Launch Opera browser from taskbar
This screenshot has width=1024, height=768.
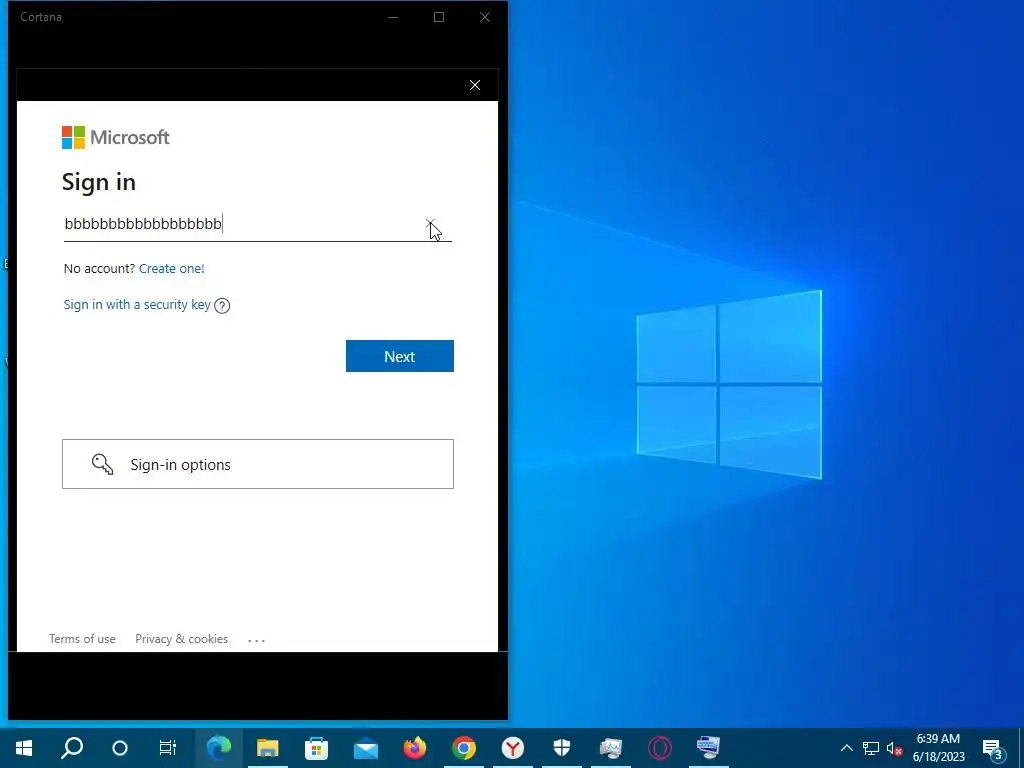pos(660,748)
